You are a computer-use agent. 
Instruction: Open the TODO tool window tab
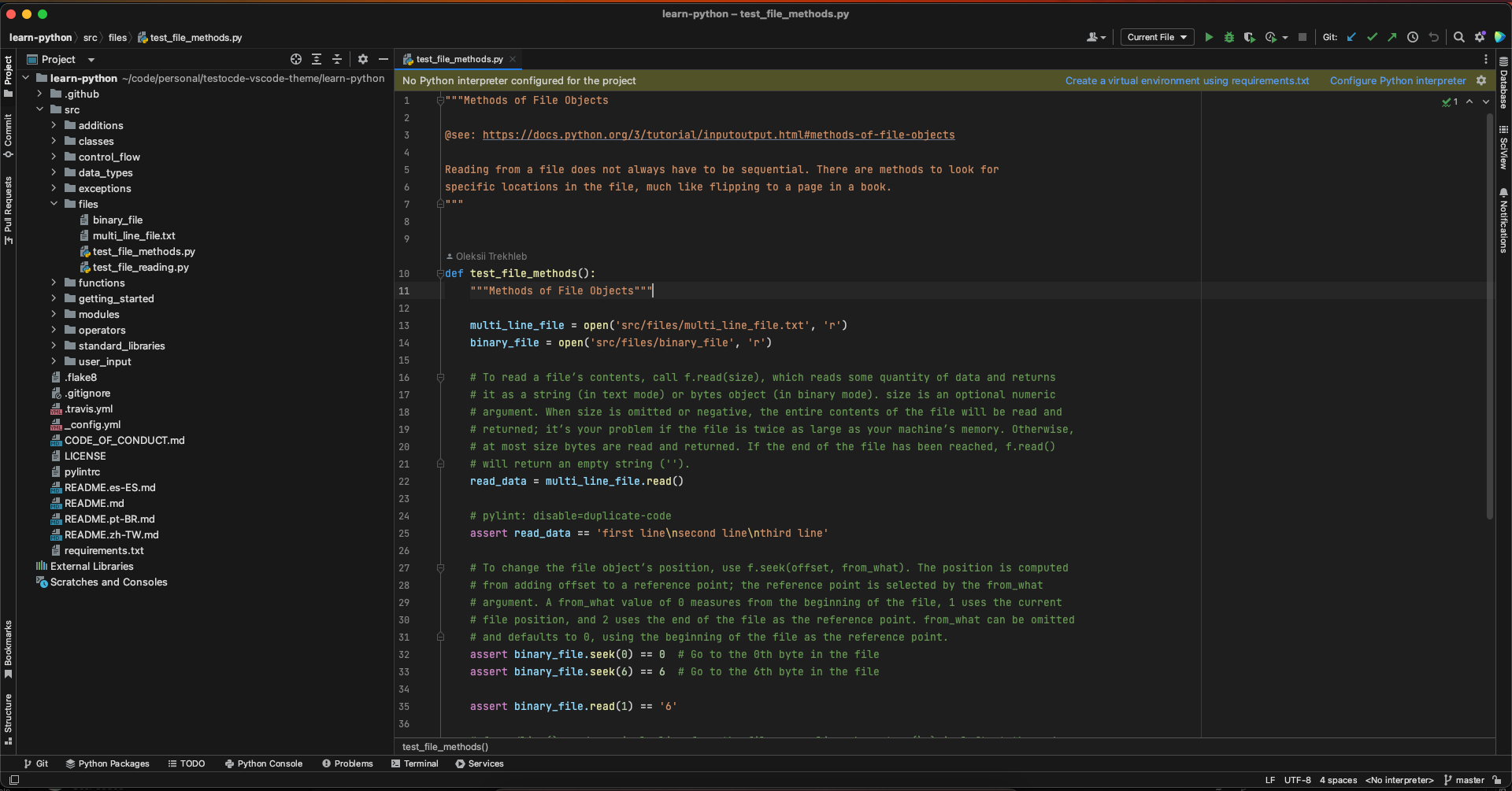(187, 763)
